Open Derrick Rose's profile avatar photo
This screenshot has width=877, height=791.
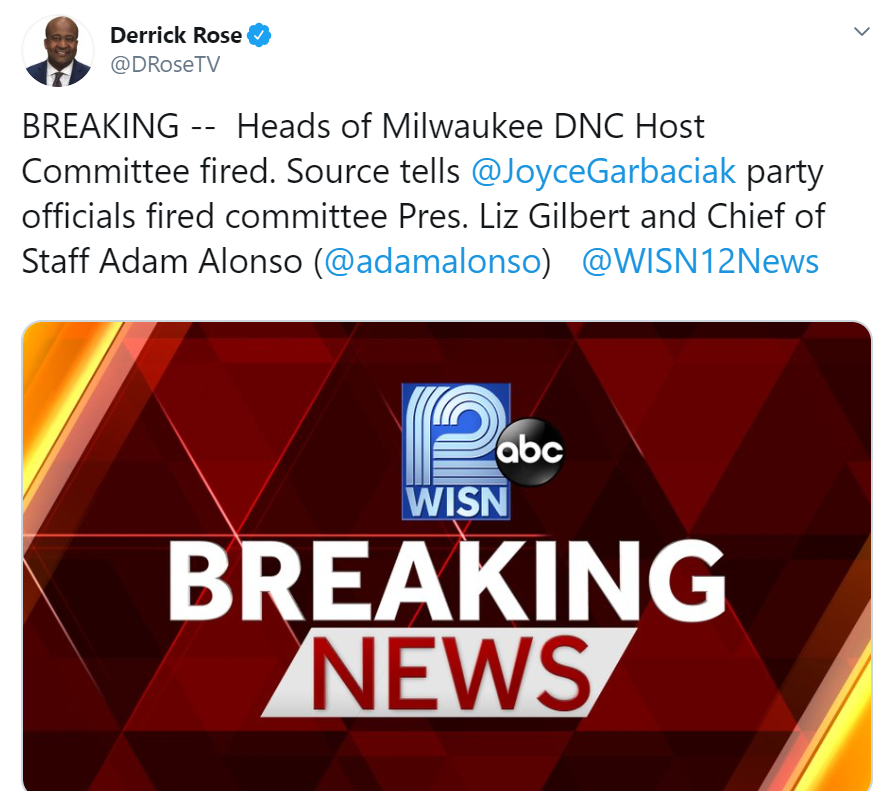[x=59, y=51]
